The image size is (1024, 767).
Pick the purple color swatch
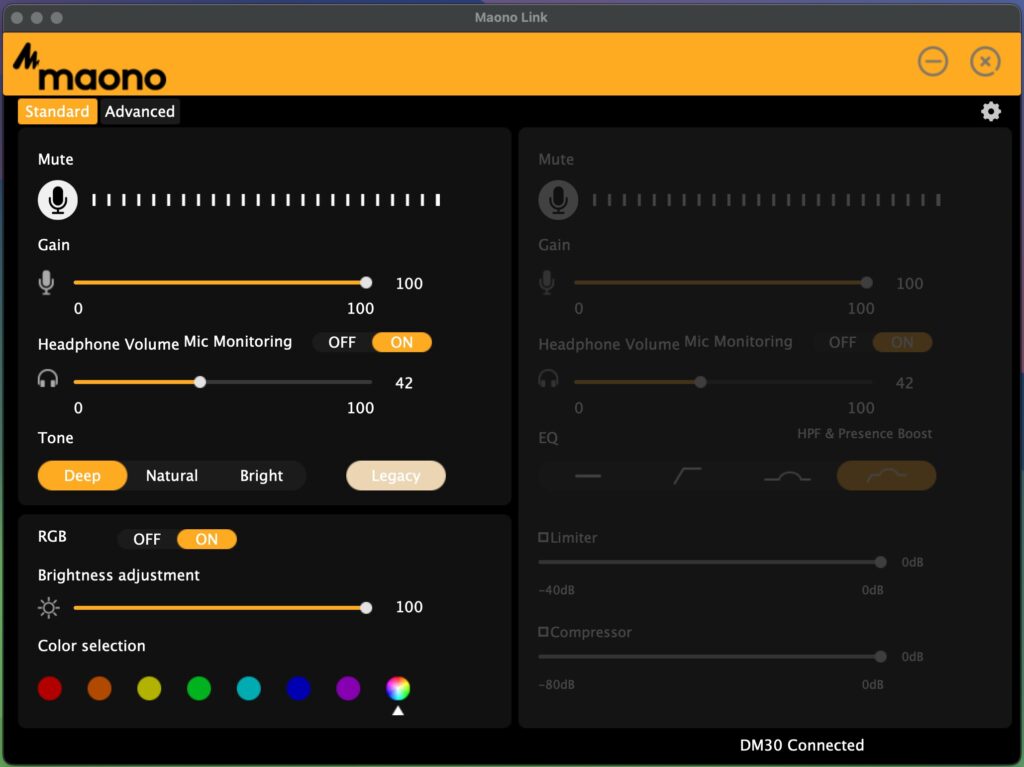(348, 688)
